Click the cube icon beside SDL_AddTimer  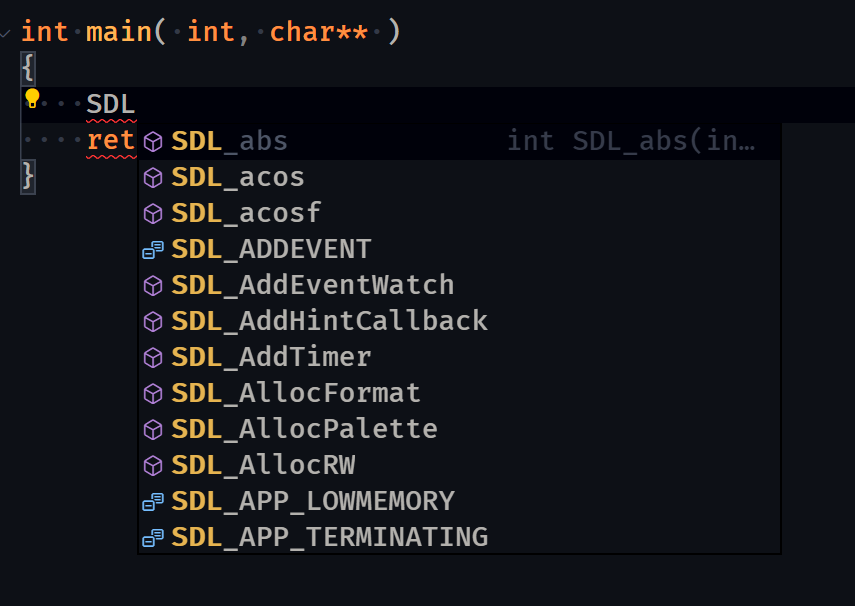coord(153,357)
